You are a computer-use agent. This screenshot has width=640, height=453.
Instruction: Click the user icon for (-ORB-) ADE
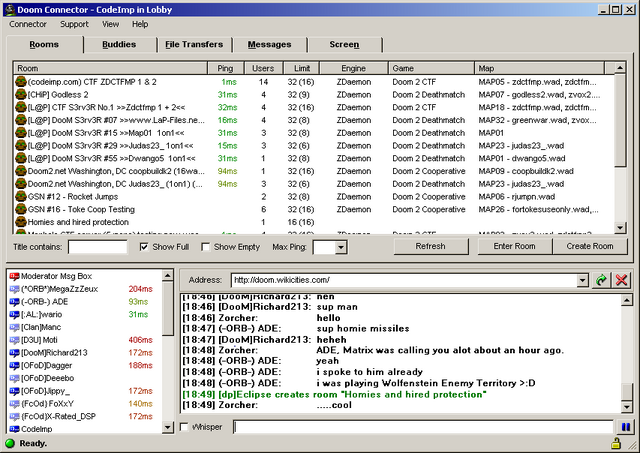click(14, 302)
